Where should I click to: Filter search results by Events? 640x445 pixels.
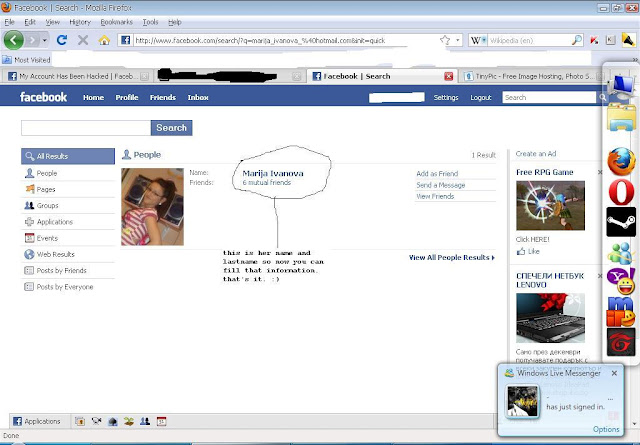point(68,238)
